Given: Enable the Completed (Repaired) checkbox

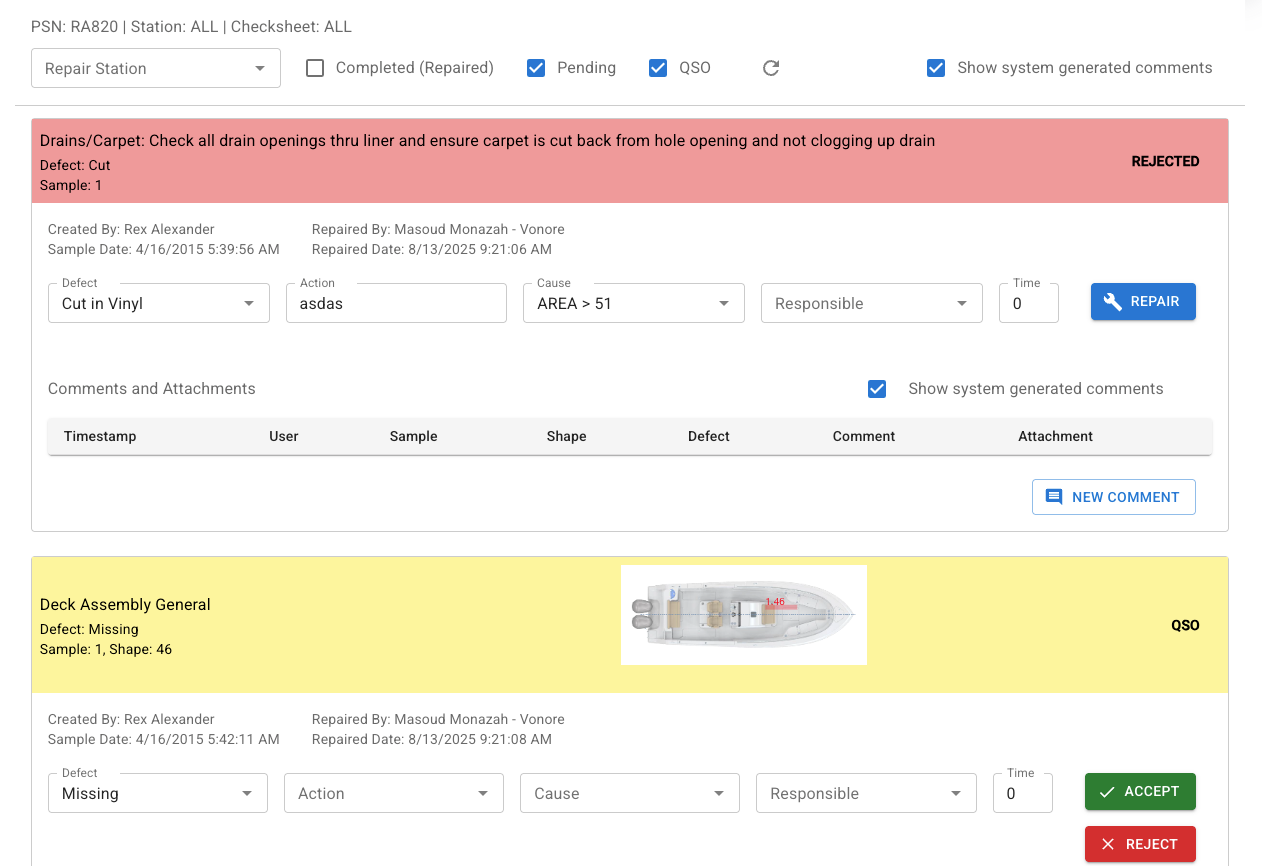Looking at the screenshot, I should 315,68.
